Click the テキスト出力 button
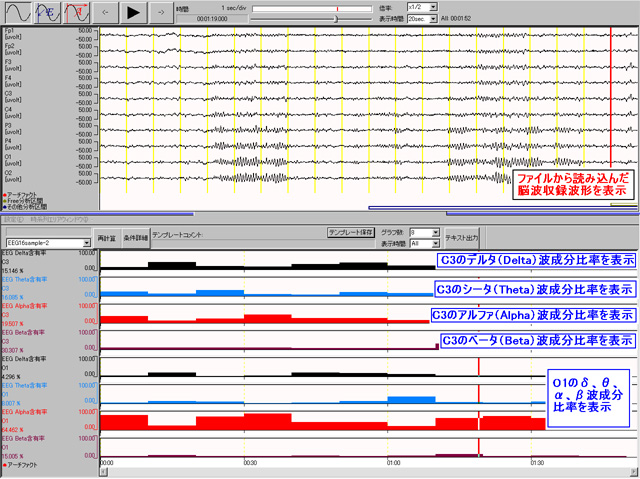Screen dimensions: 640x479 462,238
